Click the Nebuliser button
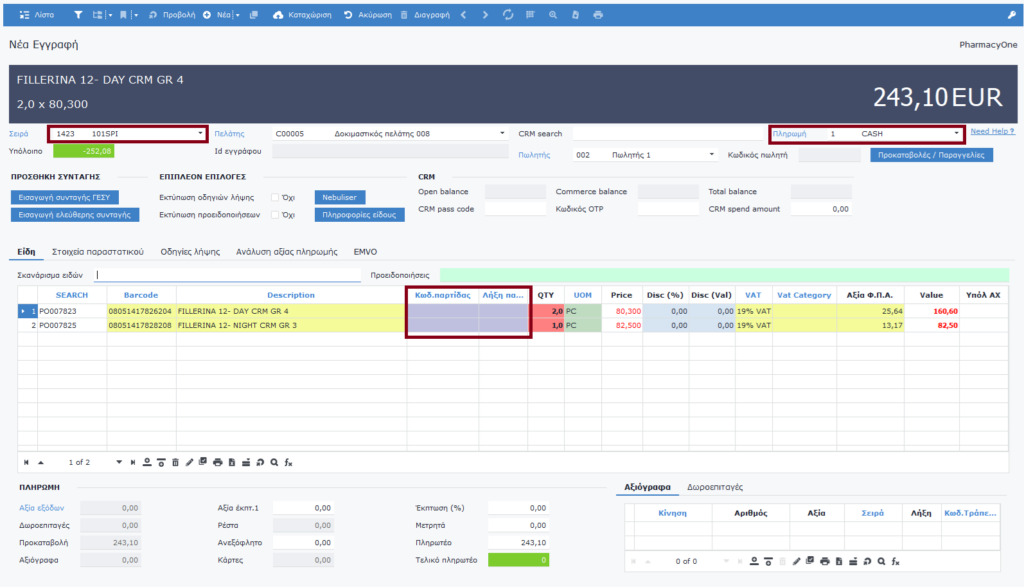The width and height of the screenshot is (1024, 587). tap(341, 197)
